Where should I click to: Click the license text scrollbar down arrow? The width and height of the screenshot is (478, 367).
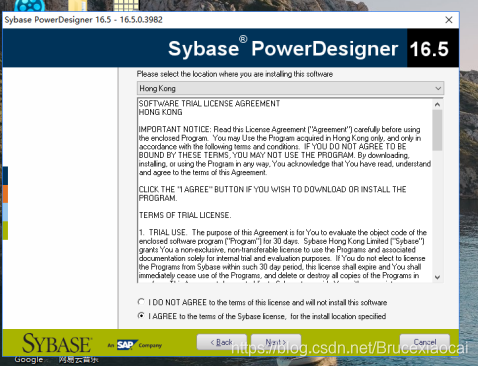[x=437, y=277]
